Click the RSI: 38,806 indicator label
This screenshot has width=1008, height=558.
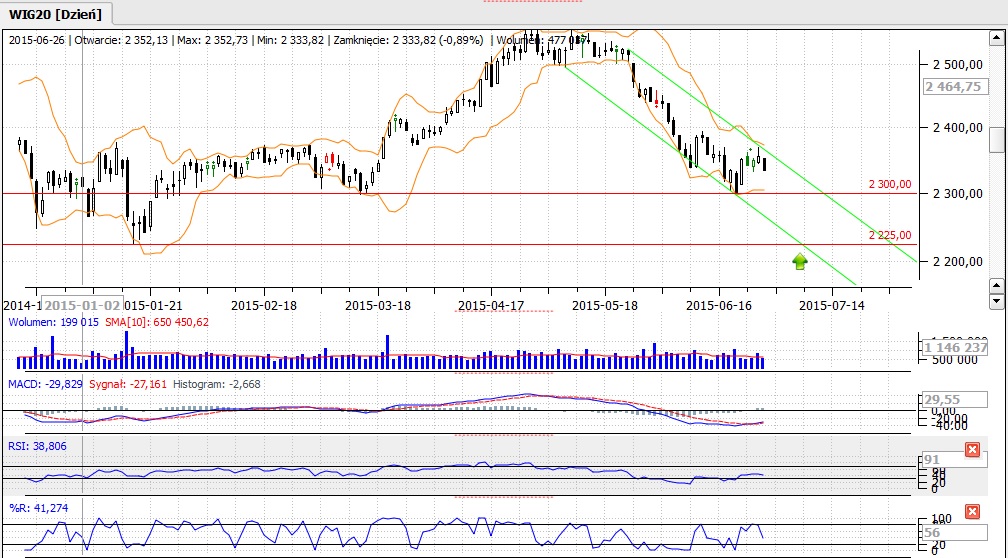(38, 446)
